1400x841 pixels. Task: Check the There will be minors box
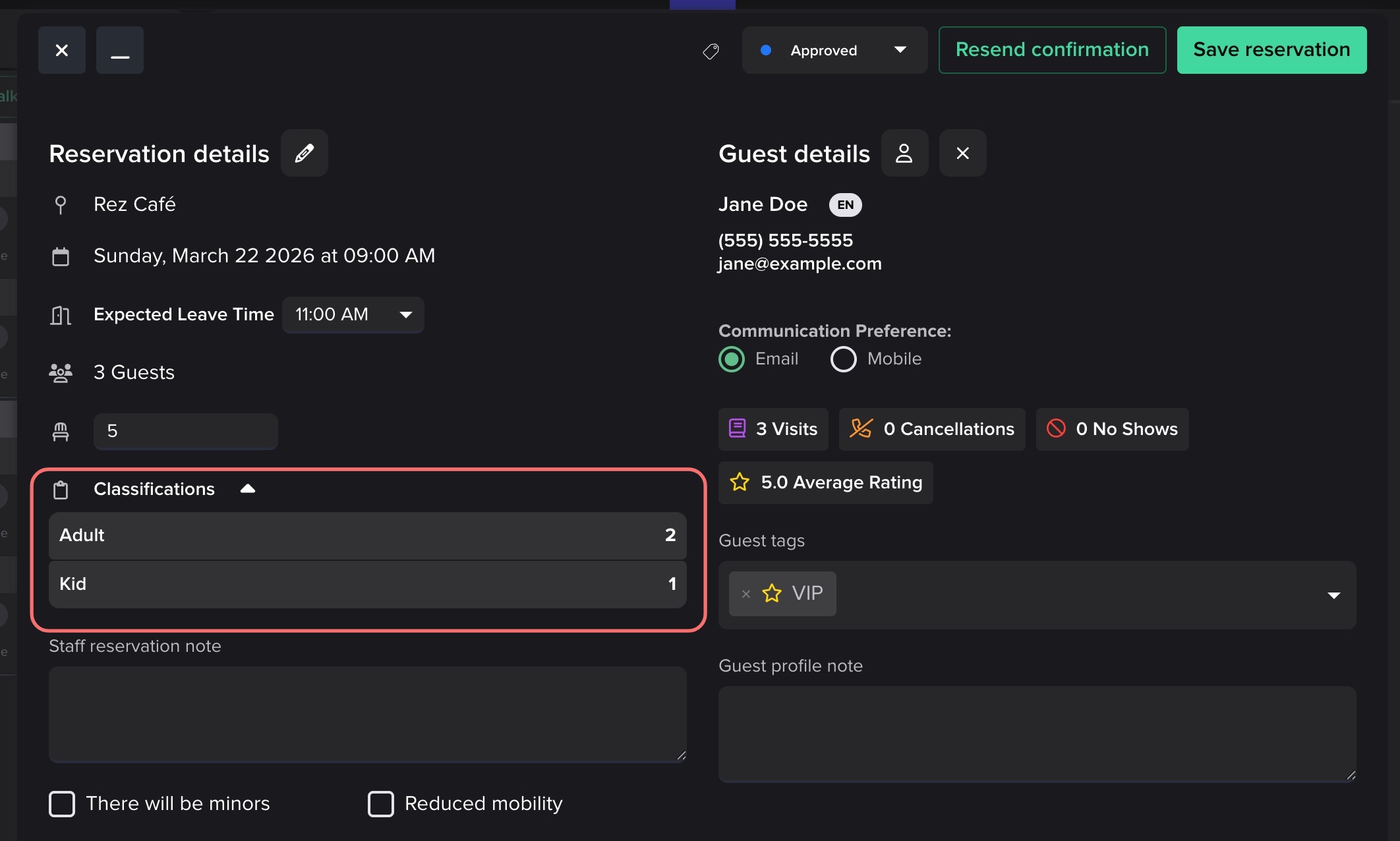[x=62, y=803]
